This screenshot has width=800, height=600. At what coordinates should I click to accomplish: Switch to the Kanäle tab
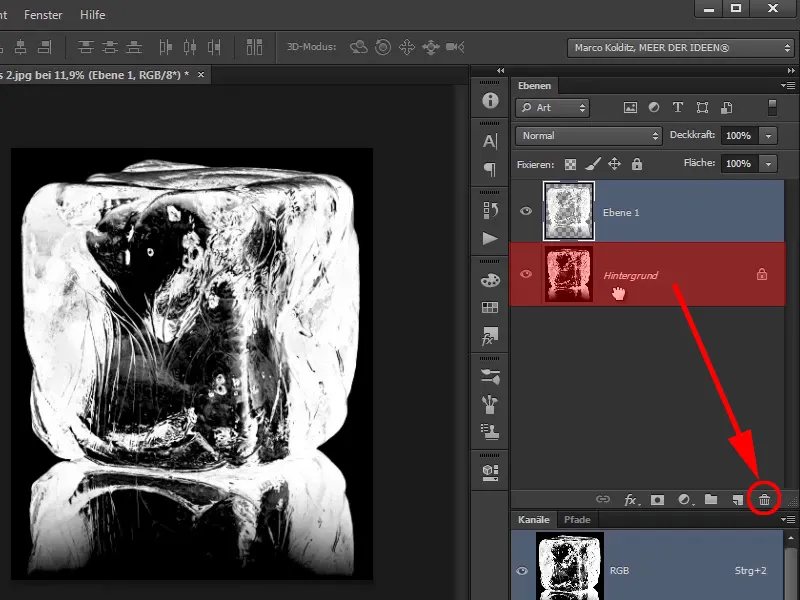pos(534,520)
